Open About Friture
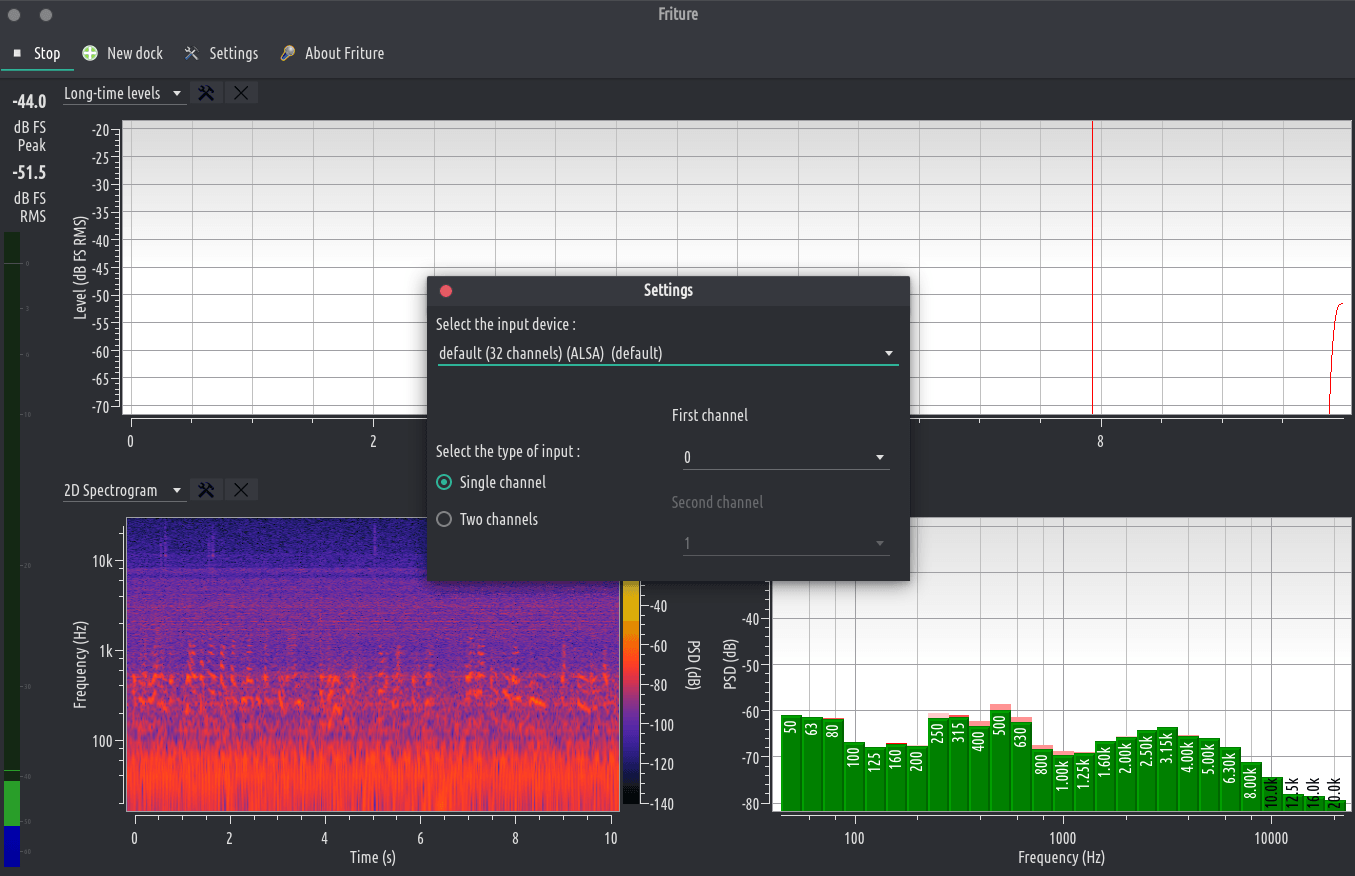The image size is (1355, 876). tap(332, 53)
